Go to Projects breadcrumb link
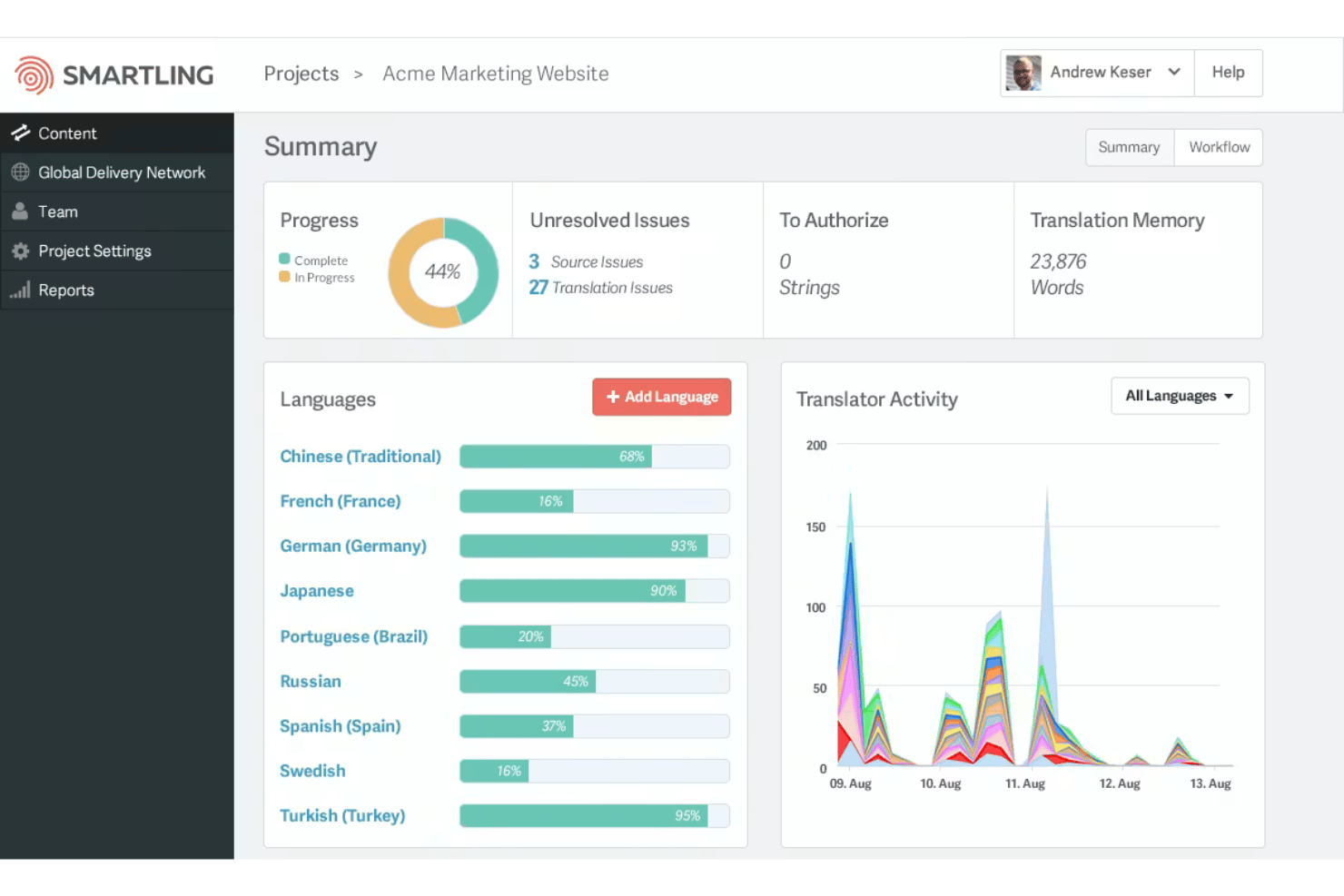1344x896 pixels. tap(301, 74)
